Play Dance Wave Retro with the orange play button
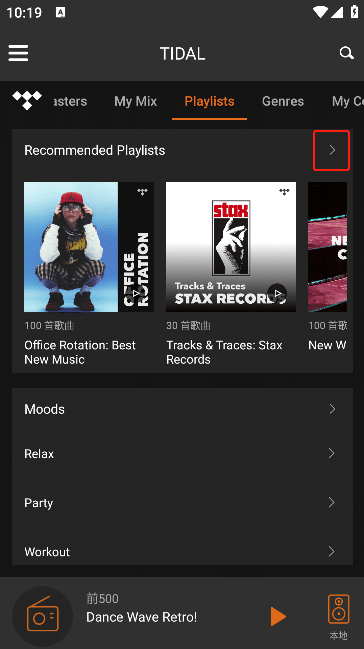The width and height of the screenshot is (364, 649). [278, 617]
